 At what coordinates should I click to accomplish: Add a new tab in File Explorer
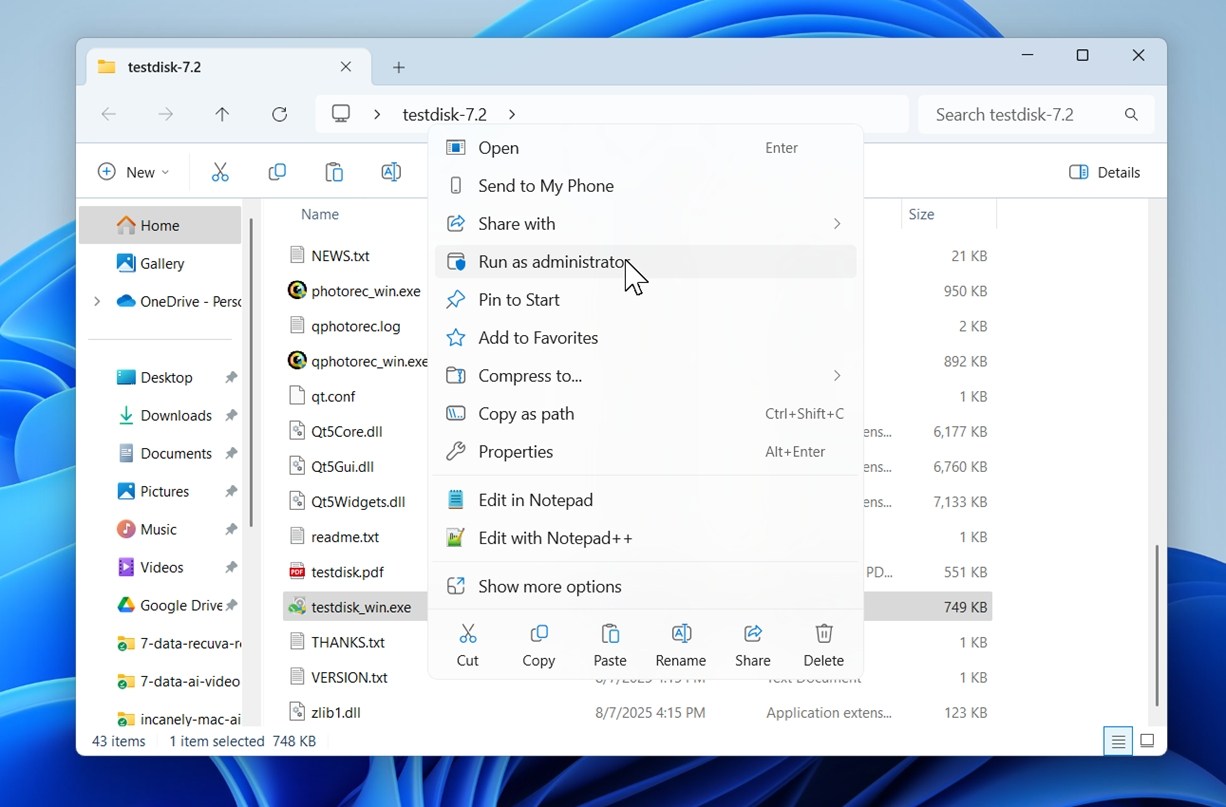(399, 67)
